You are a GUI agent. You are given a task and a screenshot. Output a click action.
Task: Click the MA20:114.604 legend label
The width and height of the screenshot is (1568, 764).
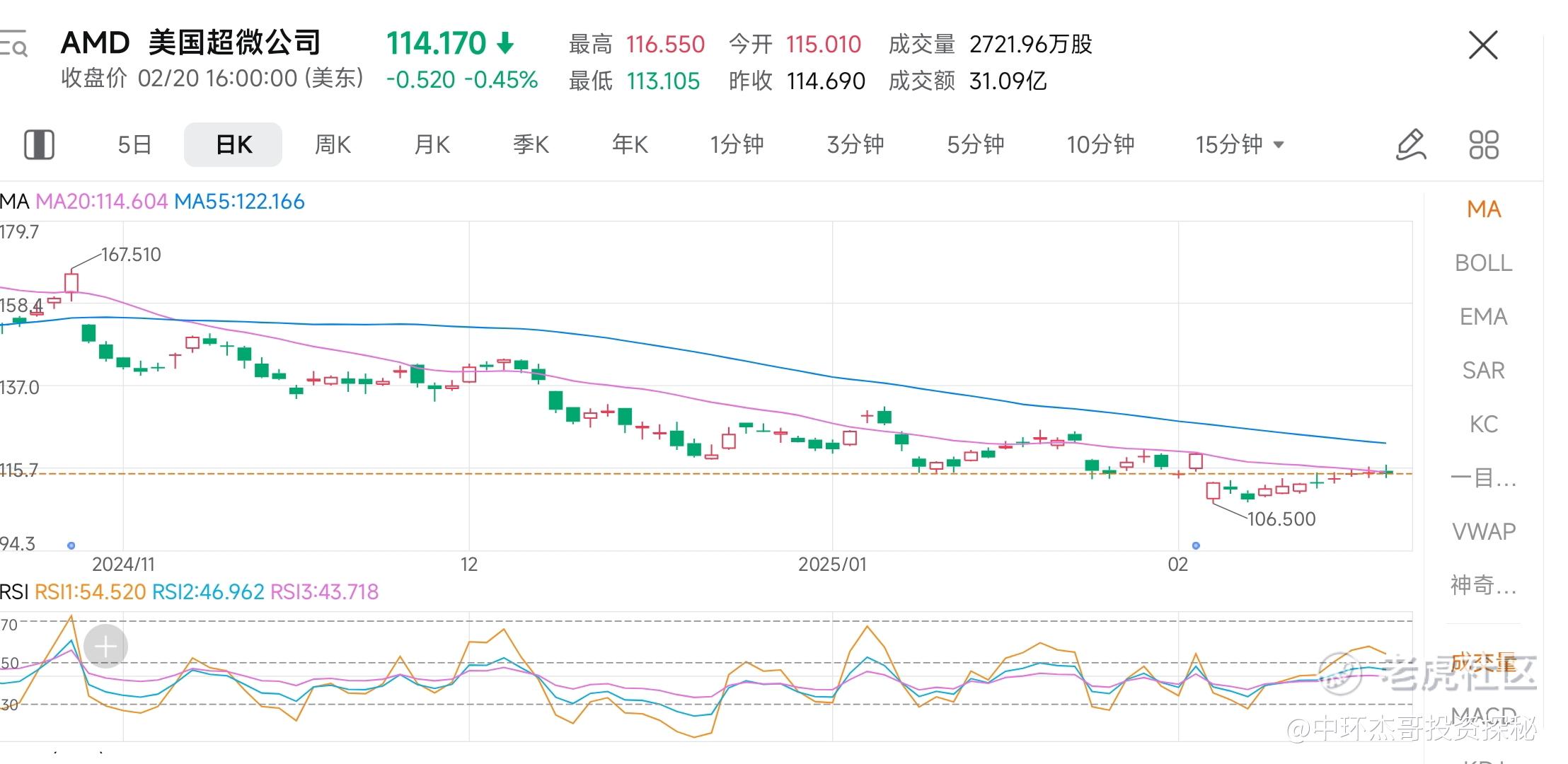(x=101, y=202)
